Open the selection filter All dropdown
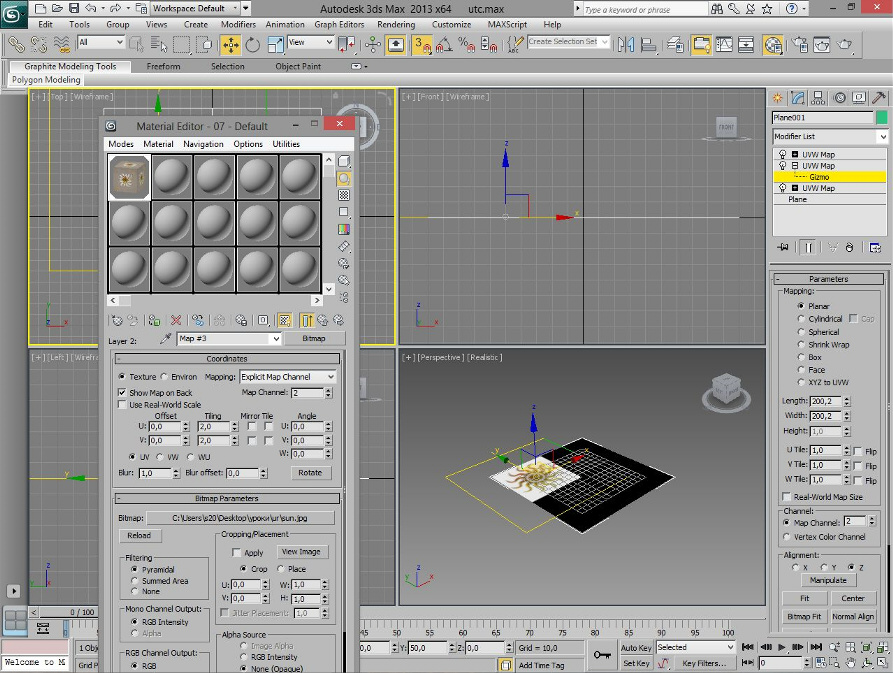 (x=101, y=42)
